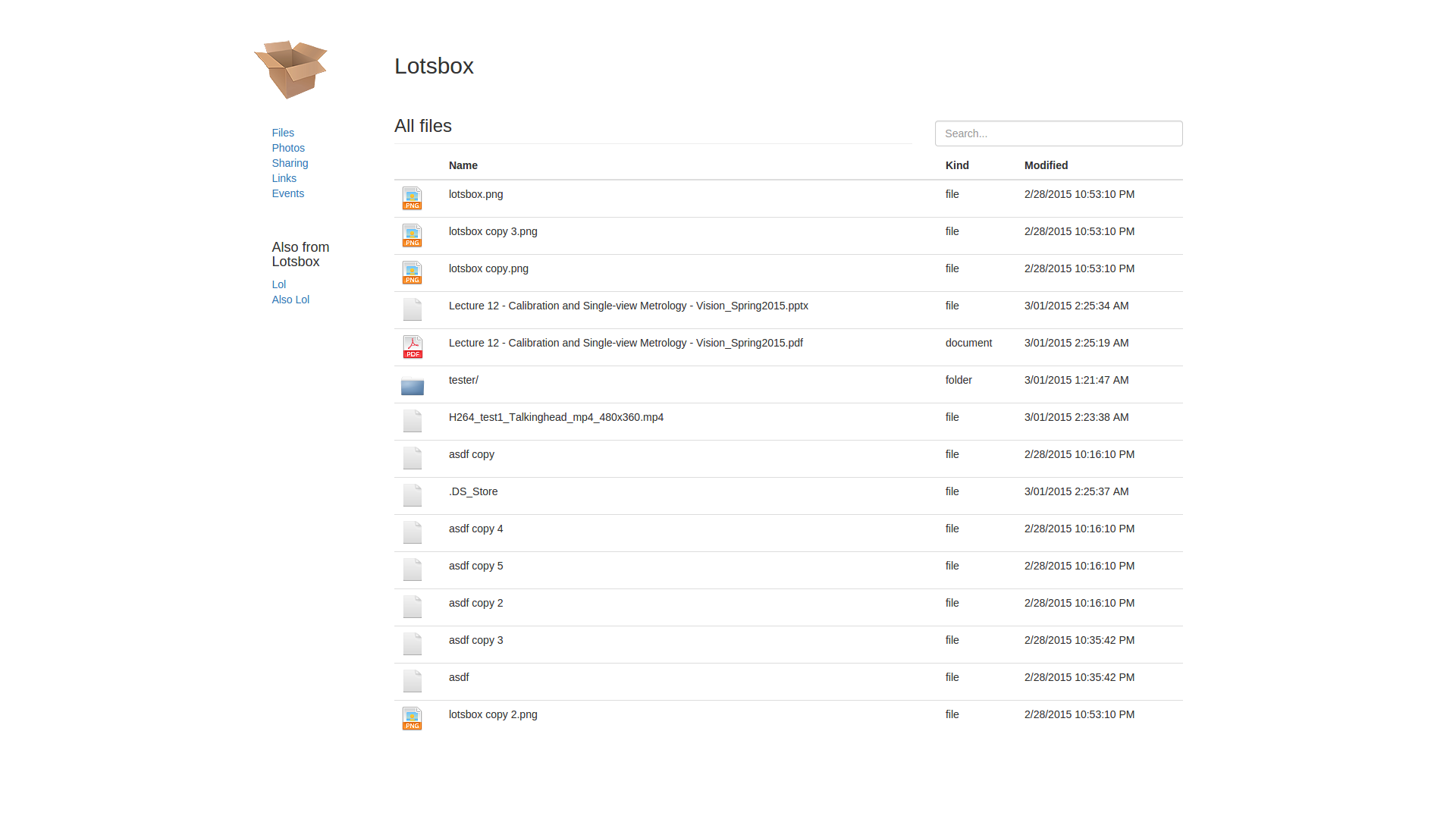Viewport: 1456px width, 819px height.
Task: Open the Events page link
Action: pos(288,193)
